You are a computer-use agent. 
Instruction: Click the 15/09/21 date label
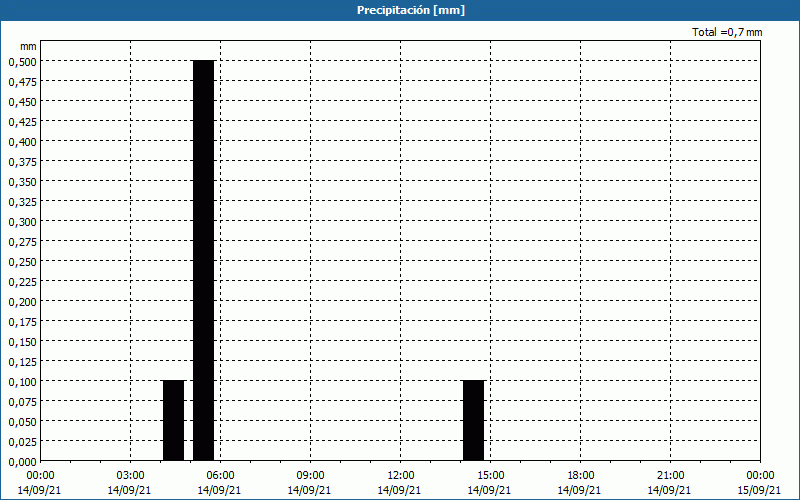click(x=760, y=490)
